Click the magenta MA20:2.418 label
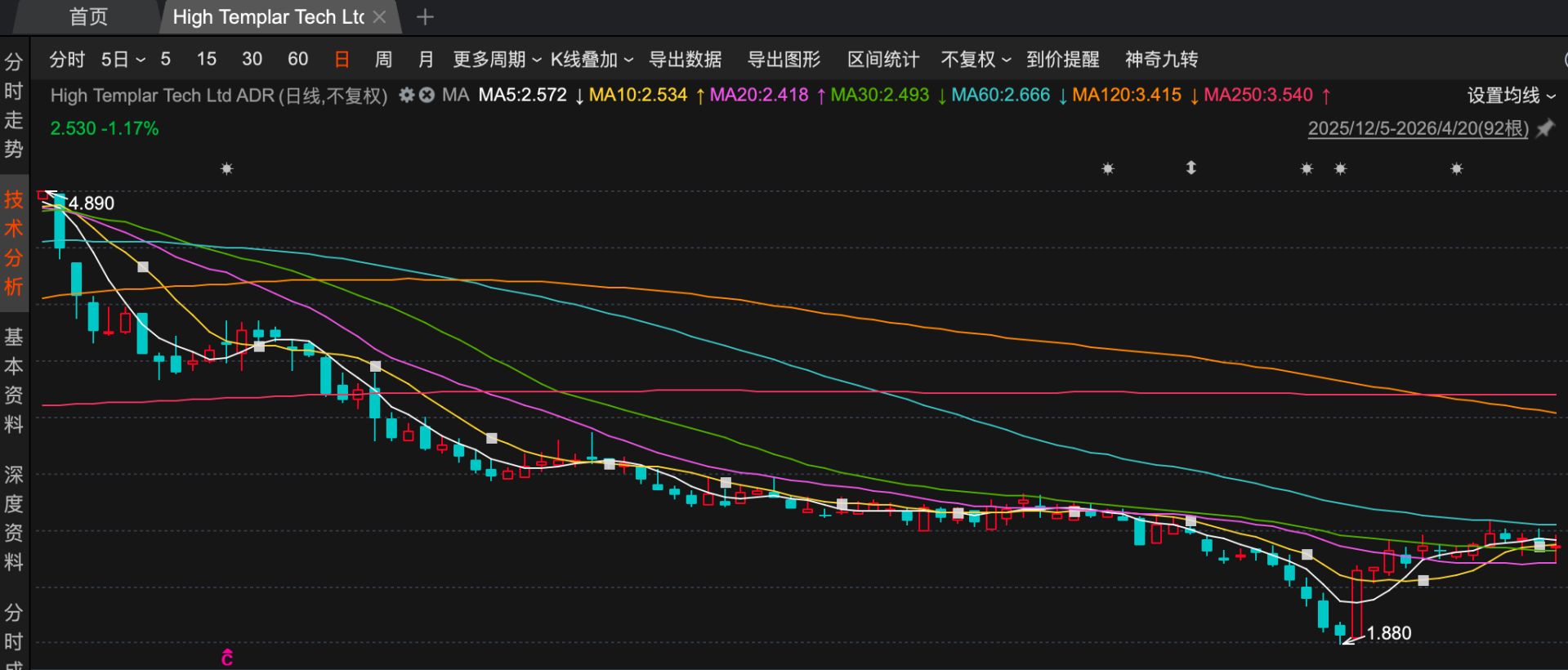This screenshot has width=1568, height=670. 759,96
